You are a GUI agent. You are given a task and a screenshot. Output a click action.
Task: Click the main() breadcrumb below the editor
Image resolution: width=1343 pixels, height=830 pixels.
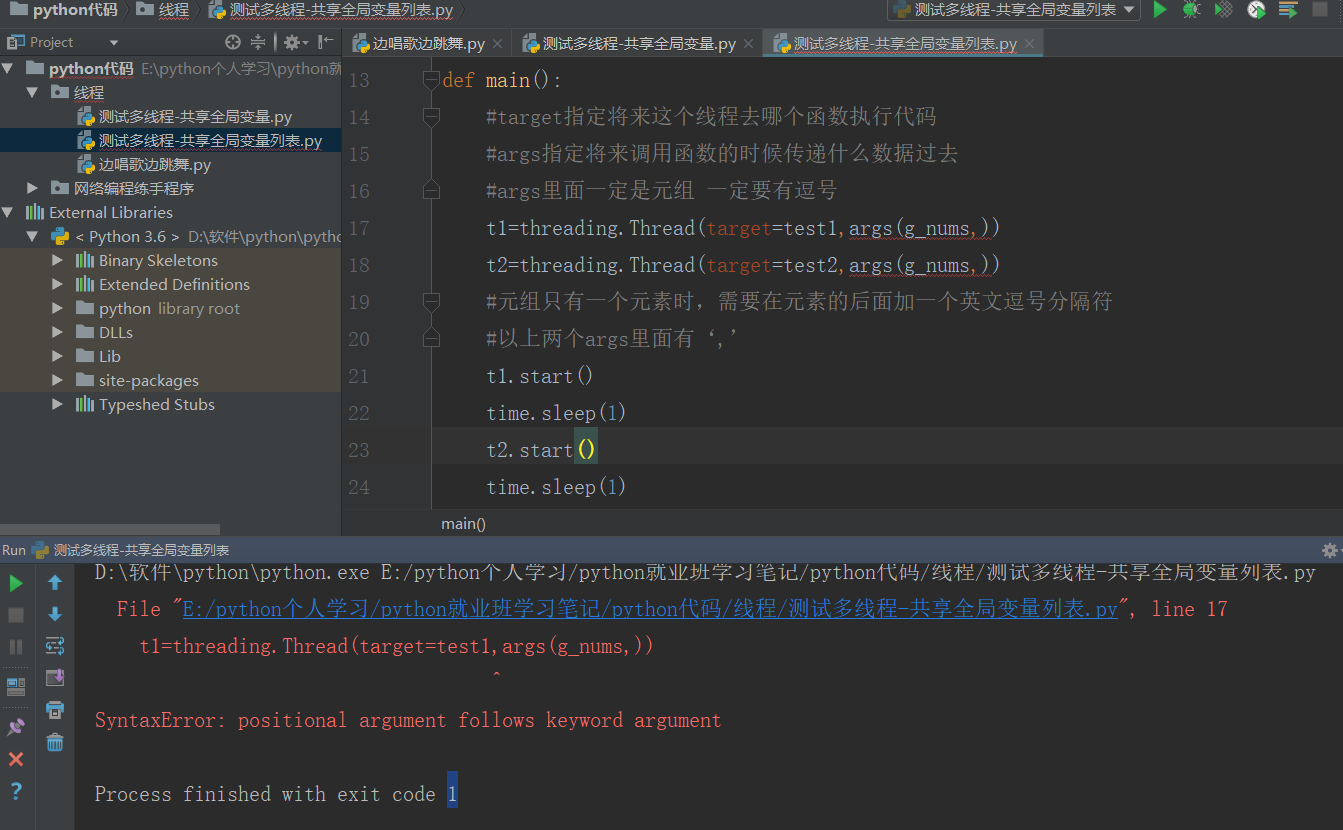pyautogui.click(x=463, y=523)
